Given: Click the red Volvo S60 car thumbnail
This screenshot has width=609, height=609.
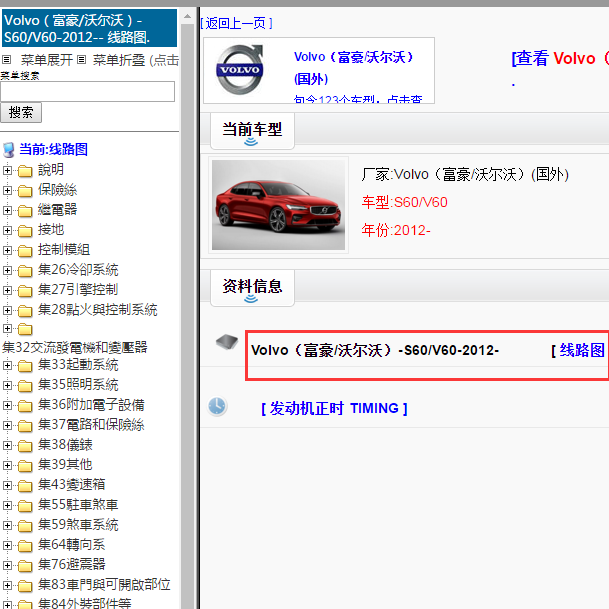Looking at the screenshot, I should 278,205.
